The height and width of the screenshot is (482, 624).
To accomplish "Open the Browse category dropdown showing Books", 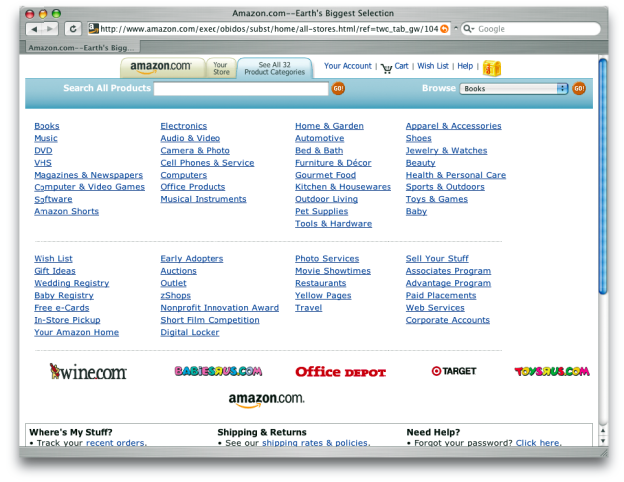I will pyautogui.click(x=513, y=88).
